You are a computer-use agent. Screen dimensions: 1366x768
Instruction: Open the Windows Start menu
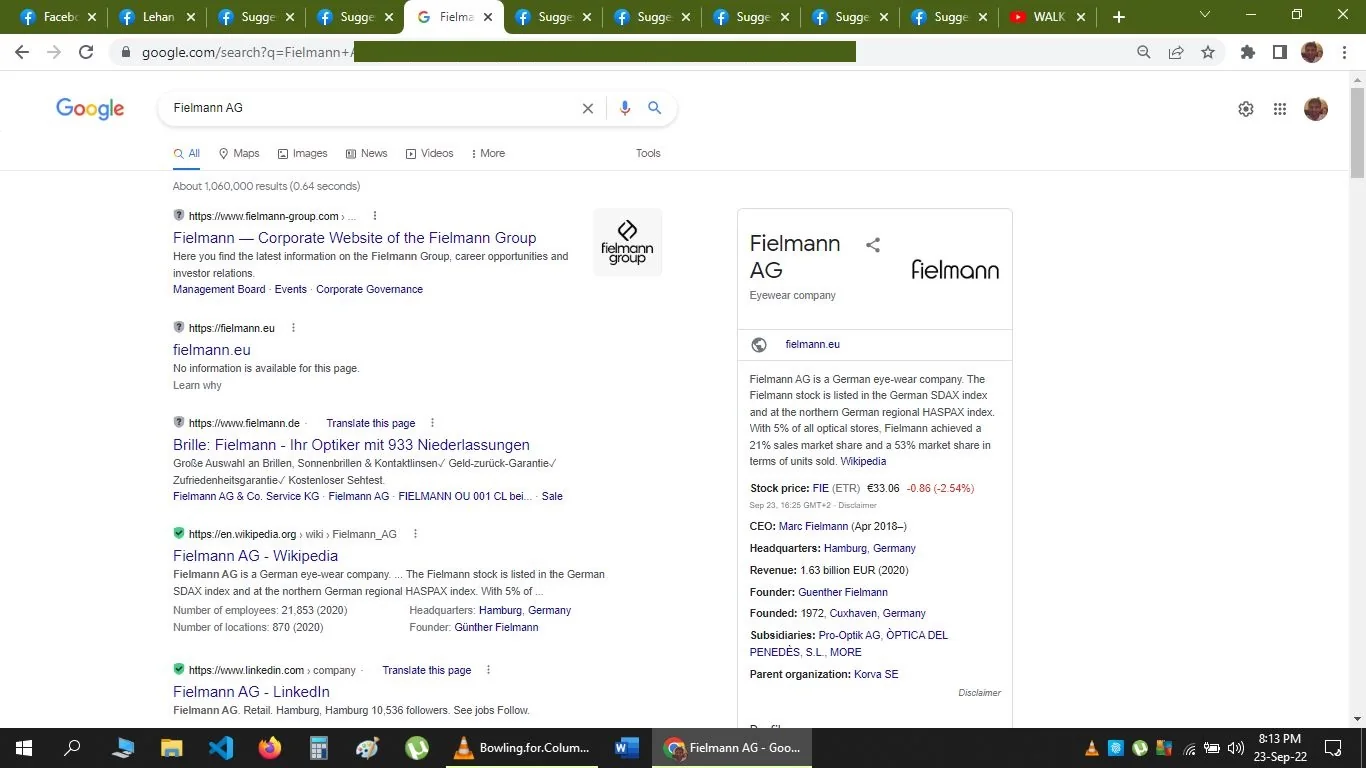click(x=23, y=747)
